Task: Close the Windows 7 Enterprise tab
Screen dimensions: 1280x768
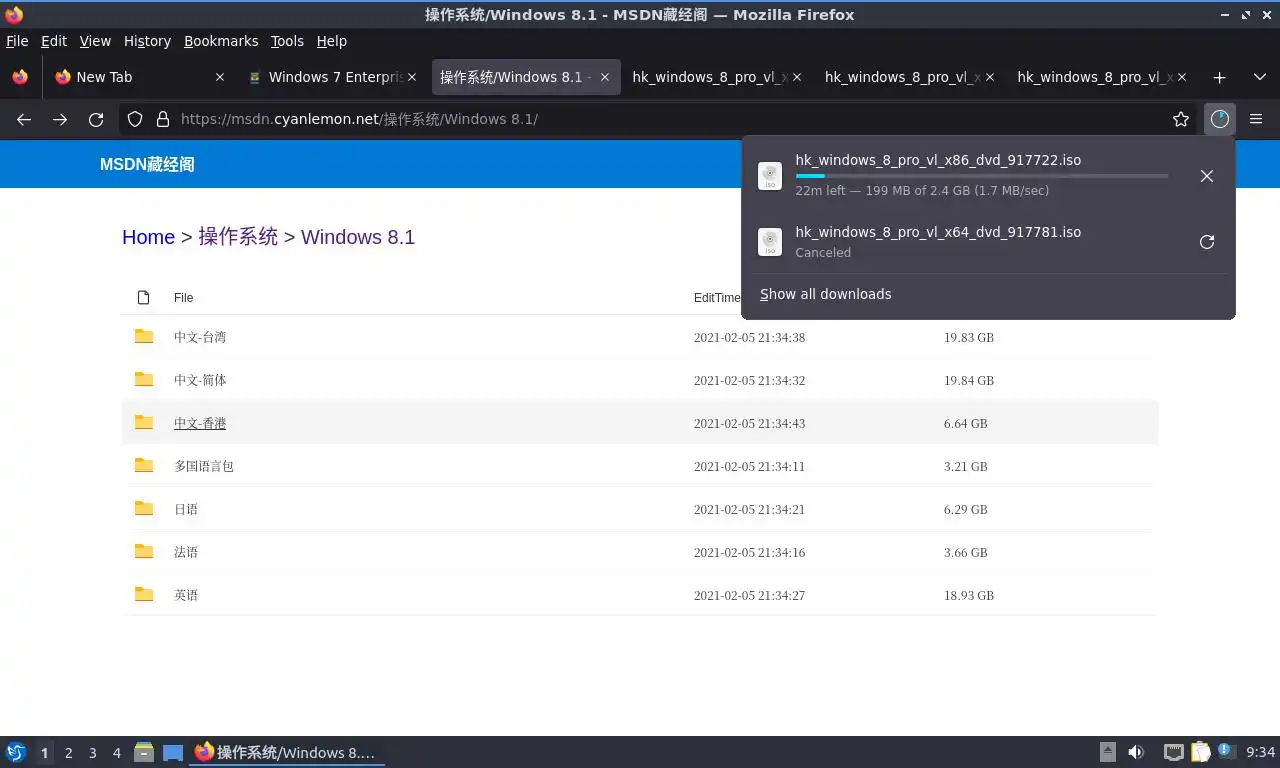Action: (412, 77)
